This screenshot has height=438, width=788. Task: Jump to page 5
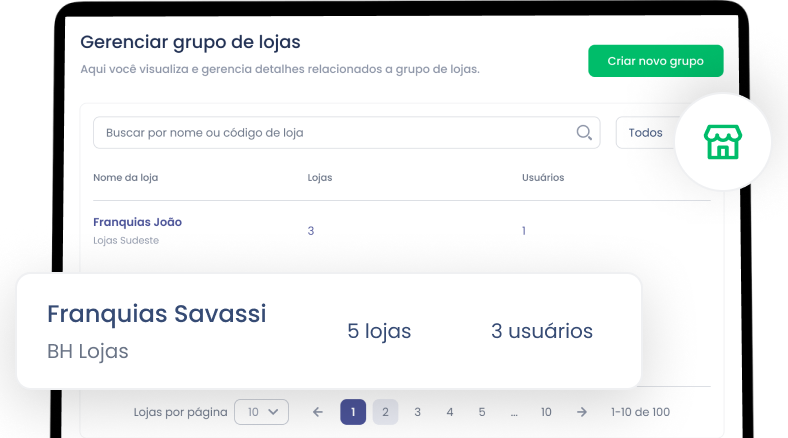[x=481, y=412]
